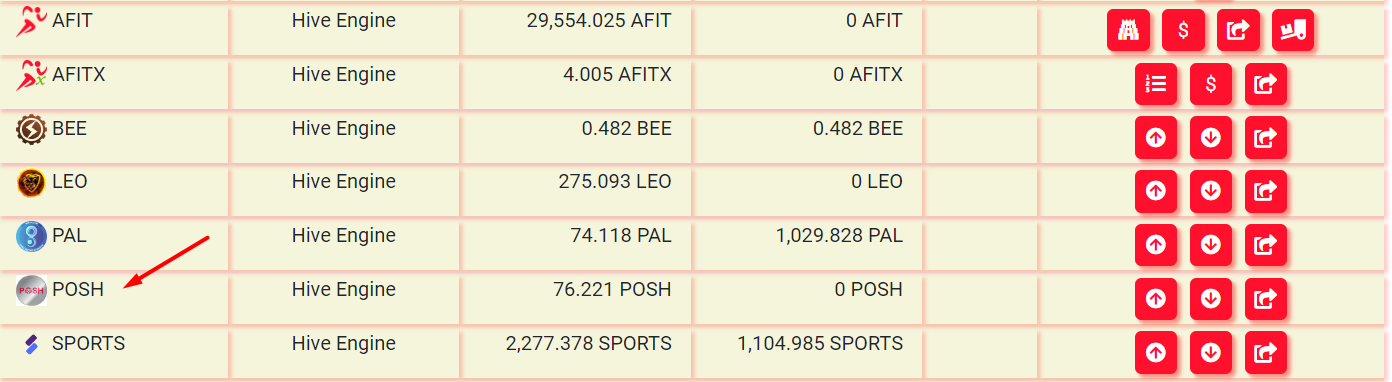Image resolution: width=1392 pixels, height=382 pixels.
Task: Click the up arrow button for POSH
Action: coord(1156,299)
